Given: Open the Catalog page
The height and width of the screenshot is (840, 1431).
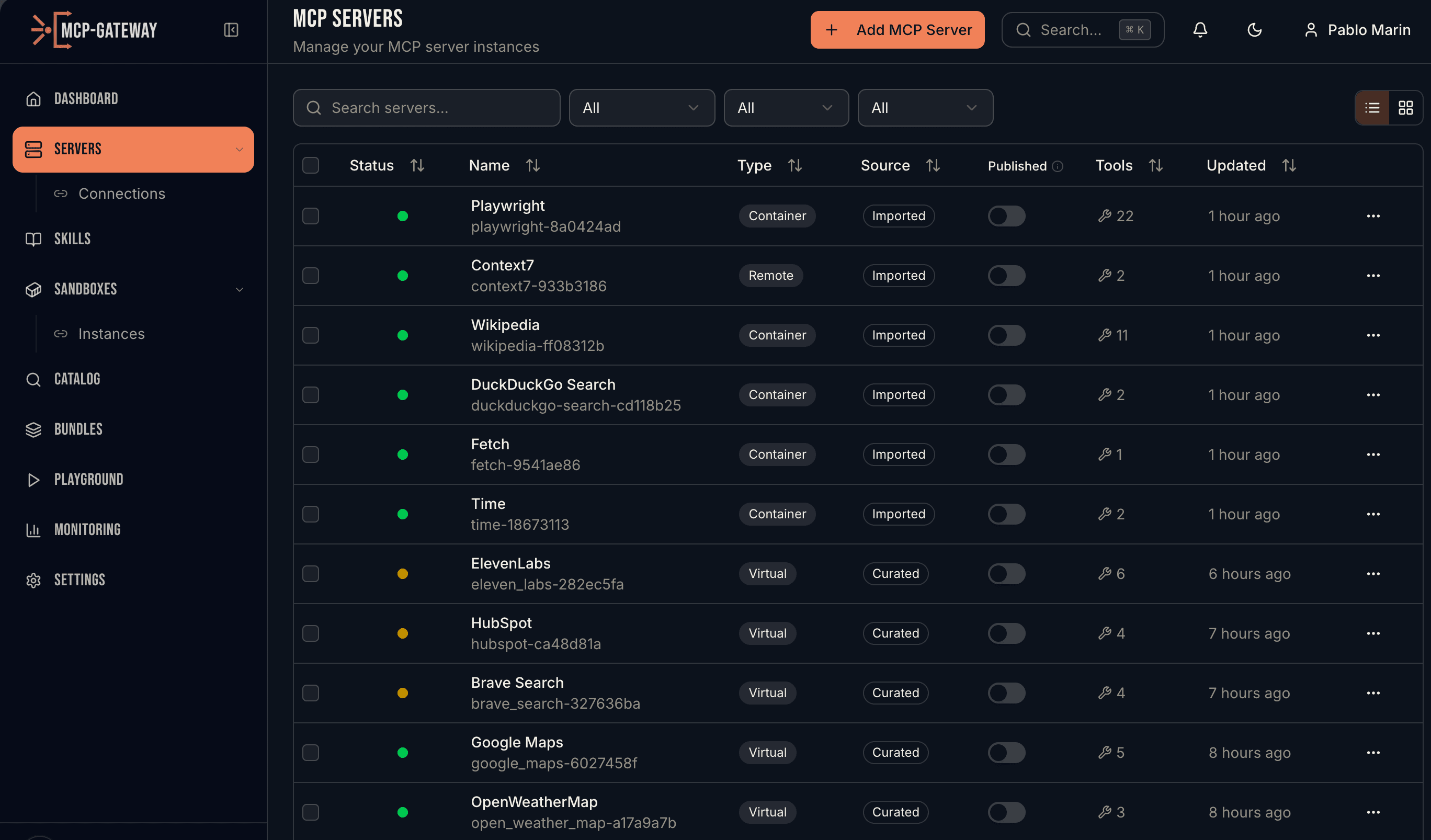Looking at the screenshot, I should pos(77,379).
